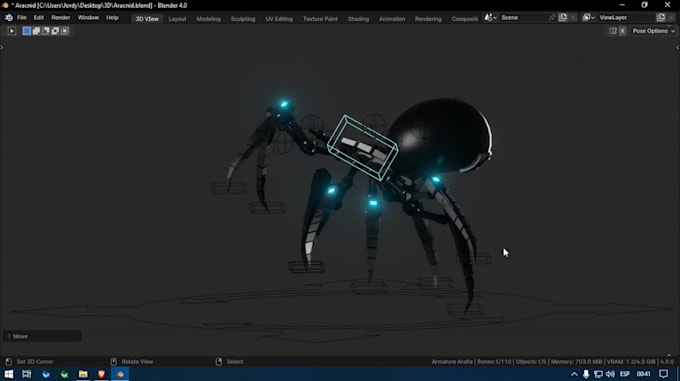Open the Blender logo application menu
Screen dimensions: 680x381
pyautogui.click(x=9, y=18)
